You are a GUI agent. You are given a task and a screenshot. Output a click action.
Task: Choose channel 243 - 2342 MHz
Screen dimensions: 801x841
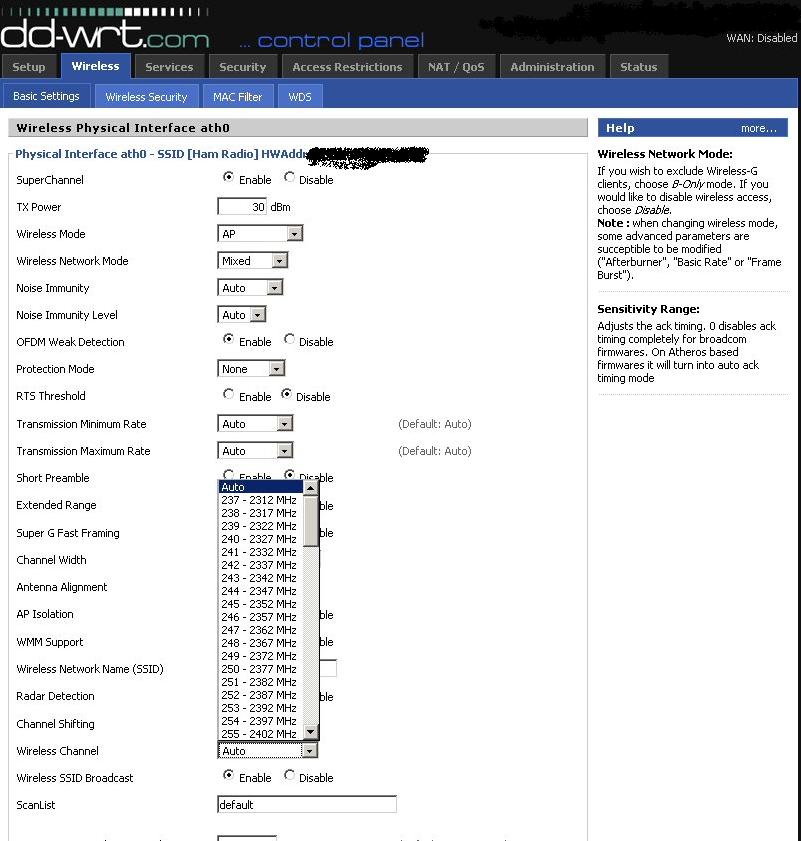click(260, 578)
